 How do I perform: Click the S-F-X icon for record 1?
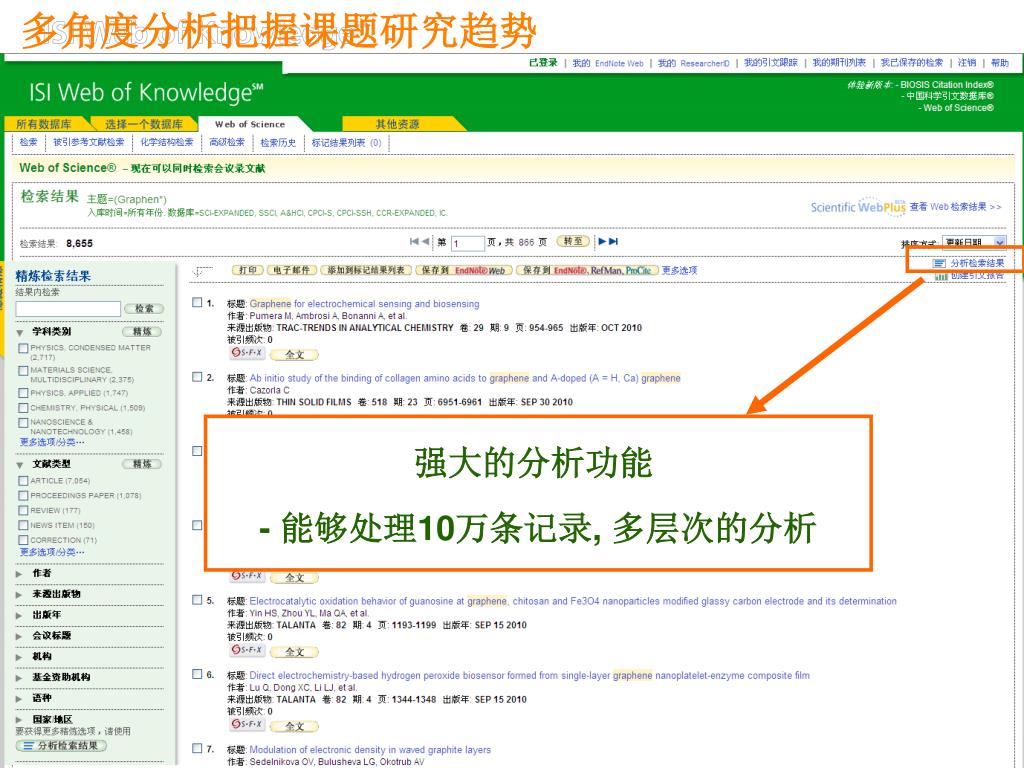tap(247, 353)
